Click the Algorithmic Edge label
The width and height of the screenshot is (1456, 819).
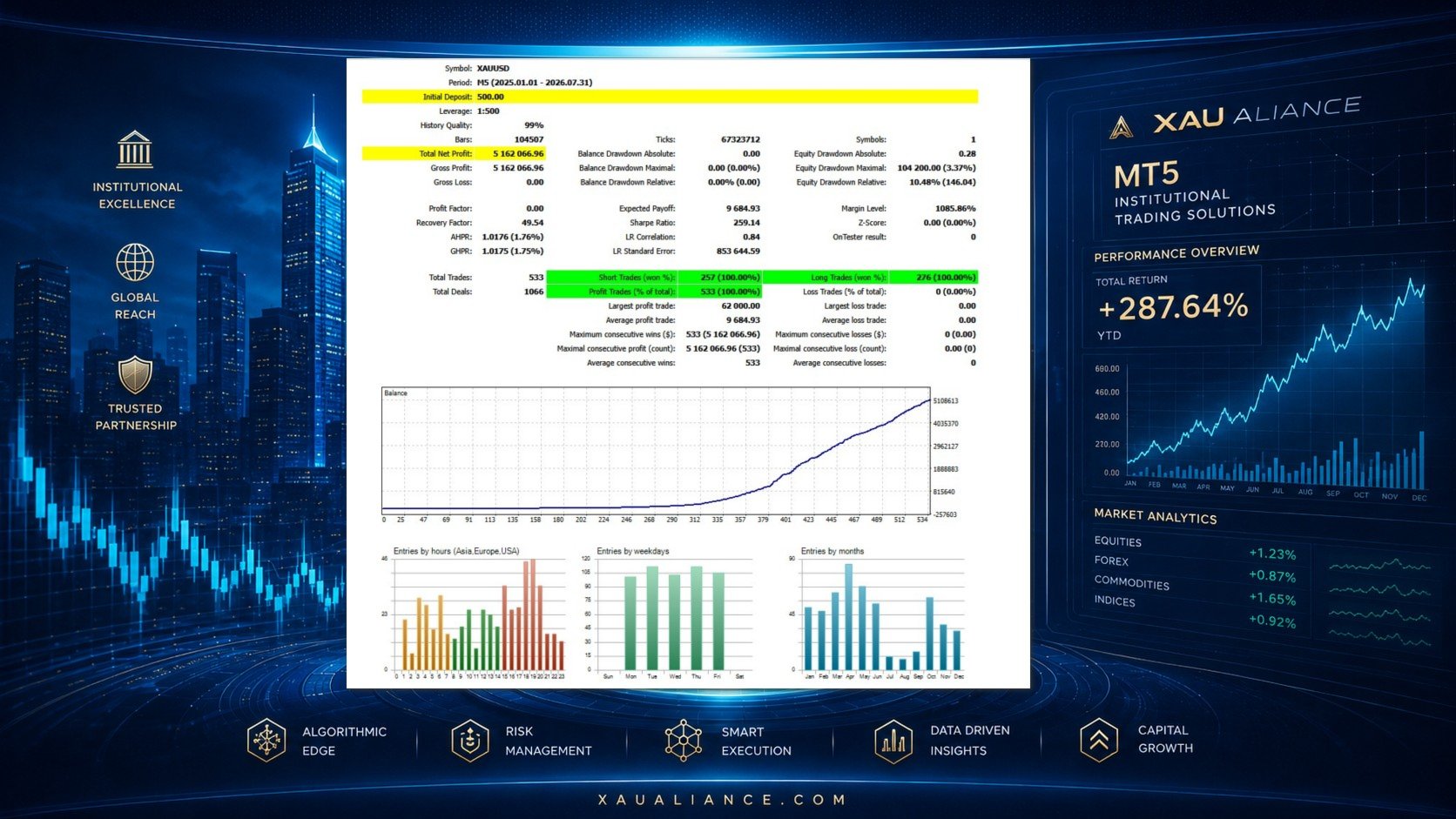point(344,741)
